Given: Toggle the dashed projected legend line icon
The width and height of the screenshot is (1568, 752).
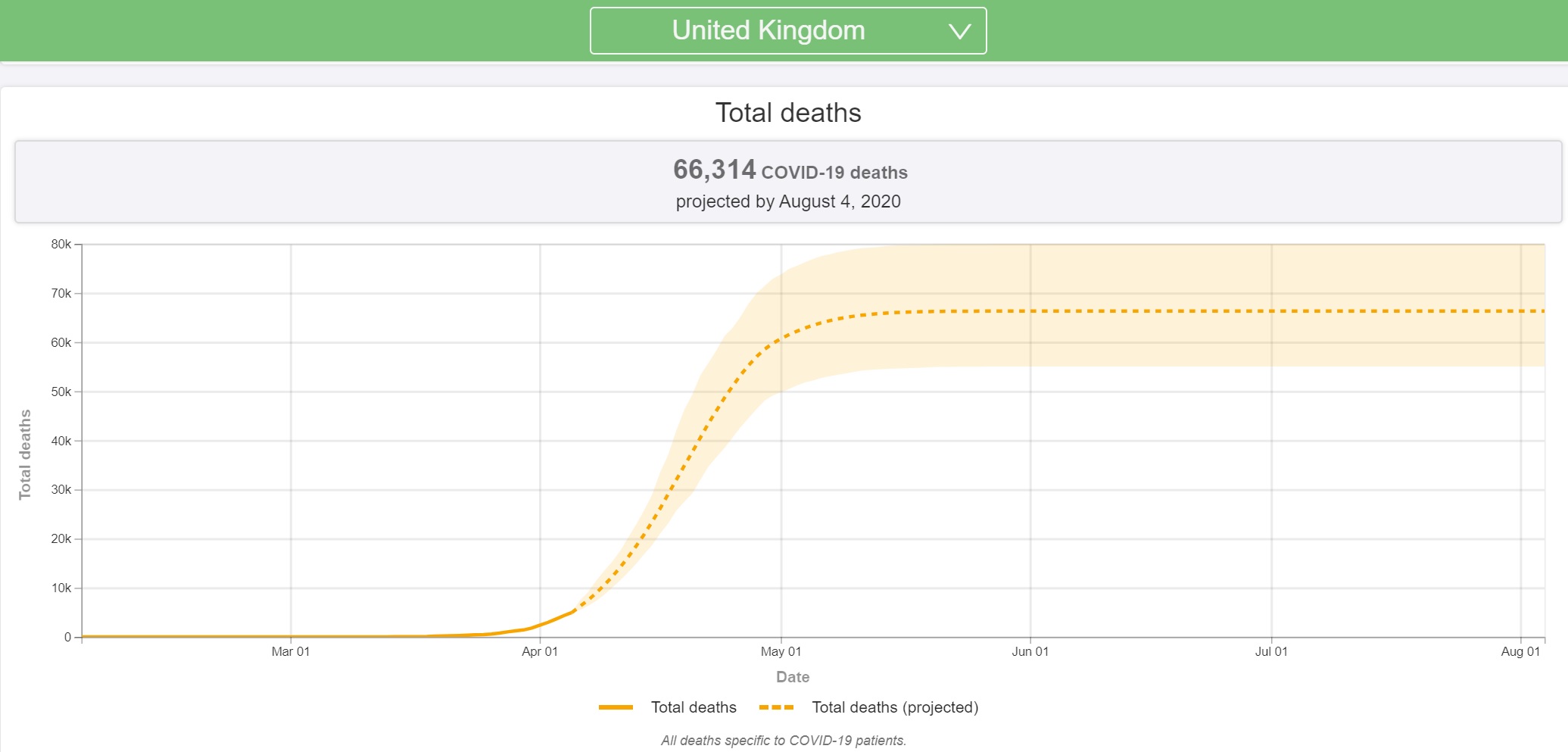Looking at the screenshot, I should [776, 707].
